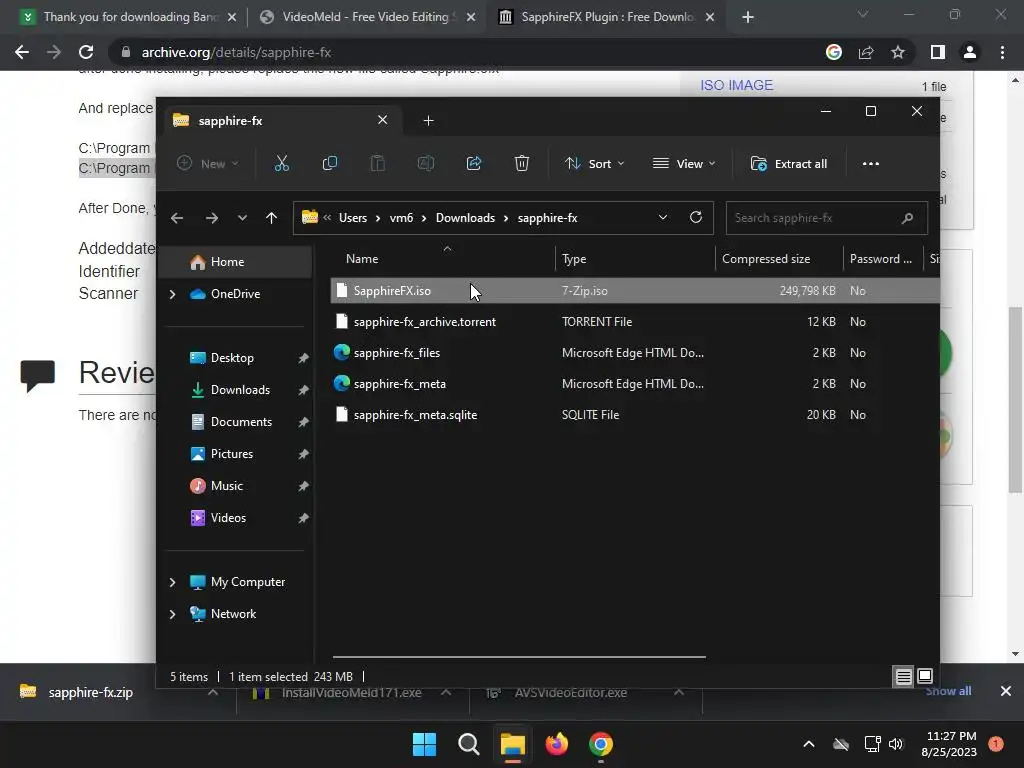Open the Sort dropdown menu
The height and width of the screenshot is (768, 1024).
coord(594,164)
